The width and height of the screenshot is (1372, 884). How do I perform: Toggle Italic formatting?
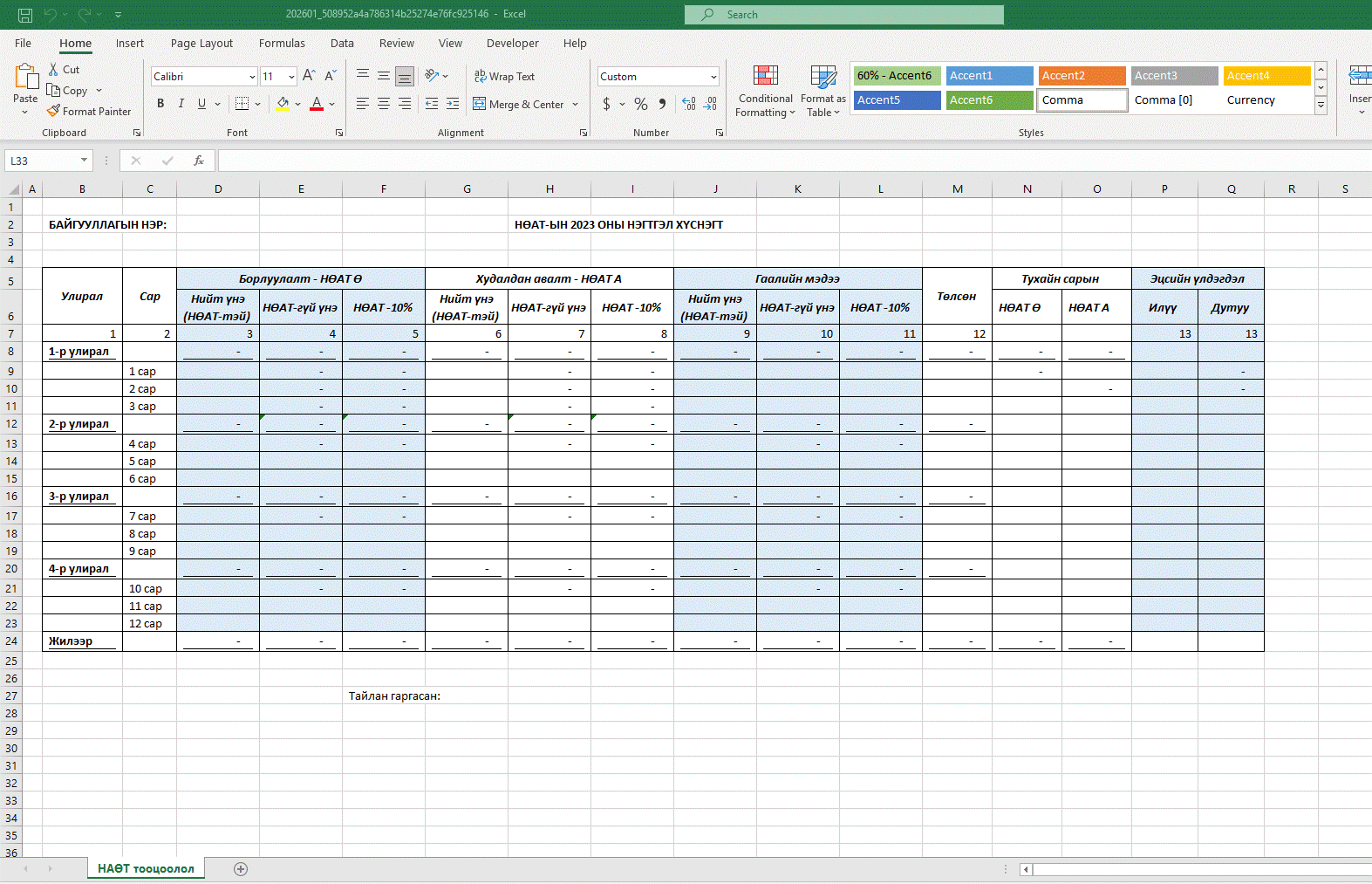pyautogui.click(x=181, y=104)
